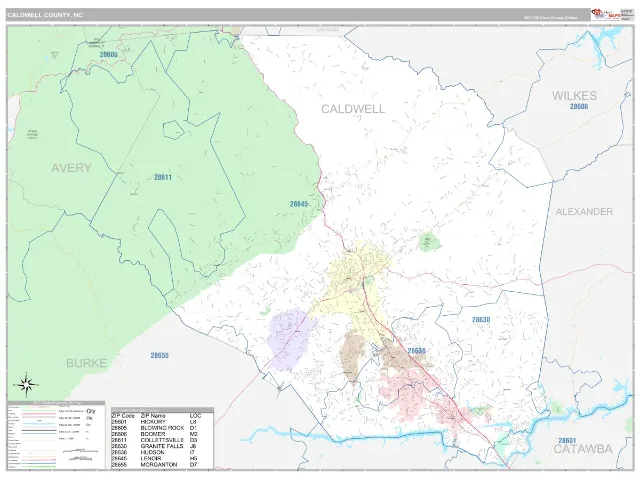Click the CALDWELL COUNTY, NC title text
Screen dimensions: 640x480
pyautogui.click(x=45, y=15)
